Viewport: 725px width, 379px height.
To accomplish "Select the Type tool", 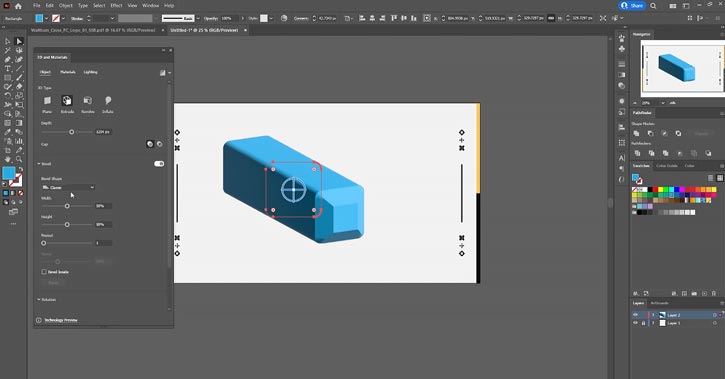I will pos(8,68).
